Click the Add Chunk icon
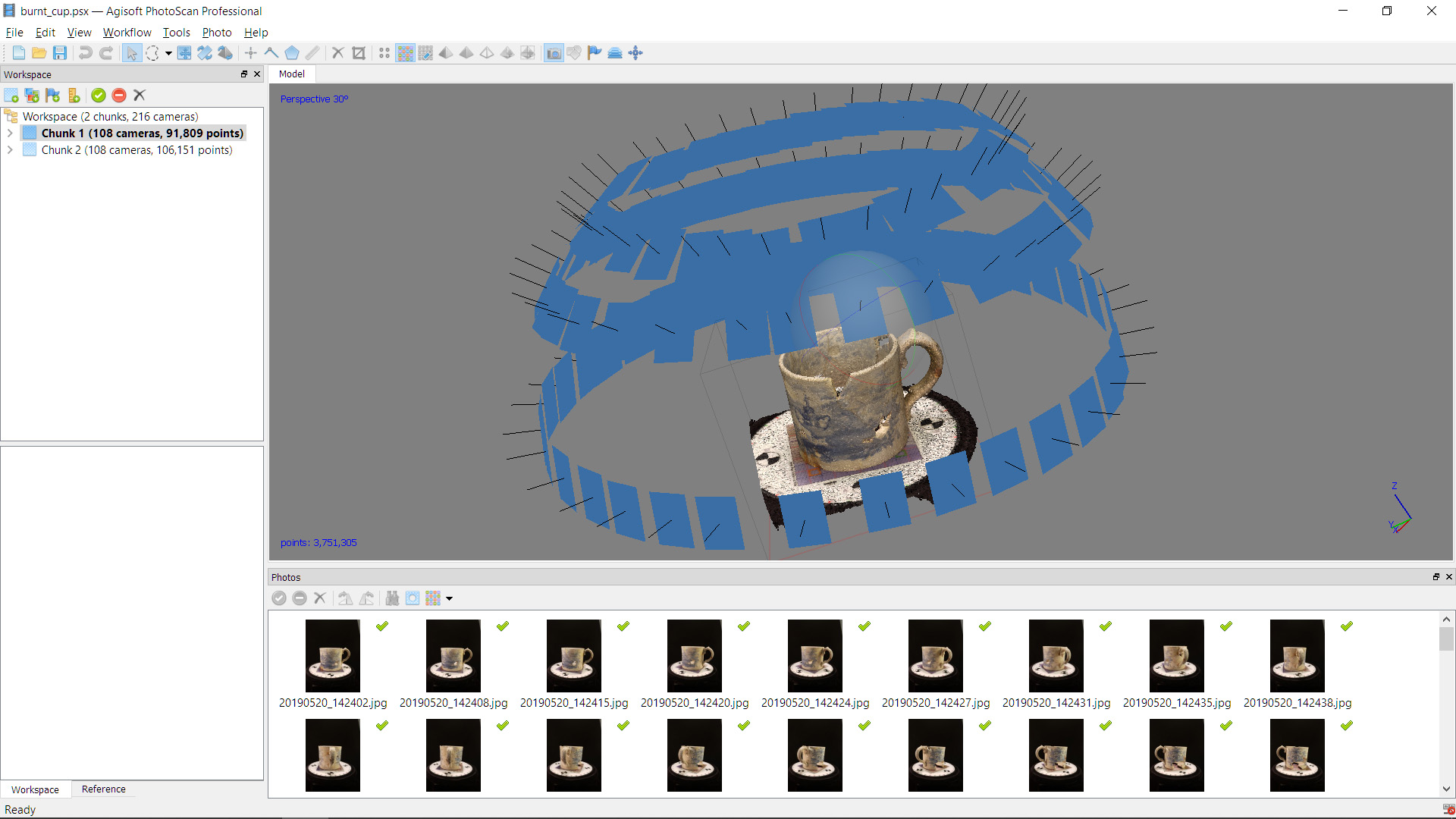Viewport: 1456px width, 819px height. tap(11, 96)
